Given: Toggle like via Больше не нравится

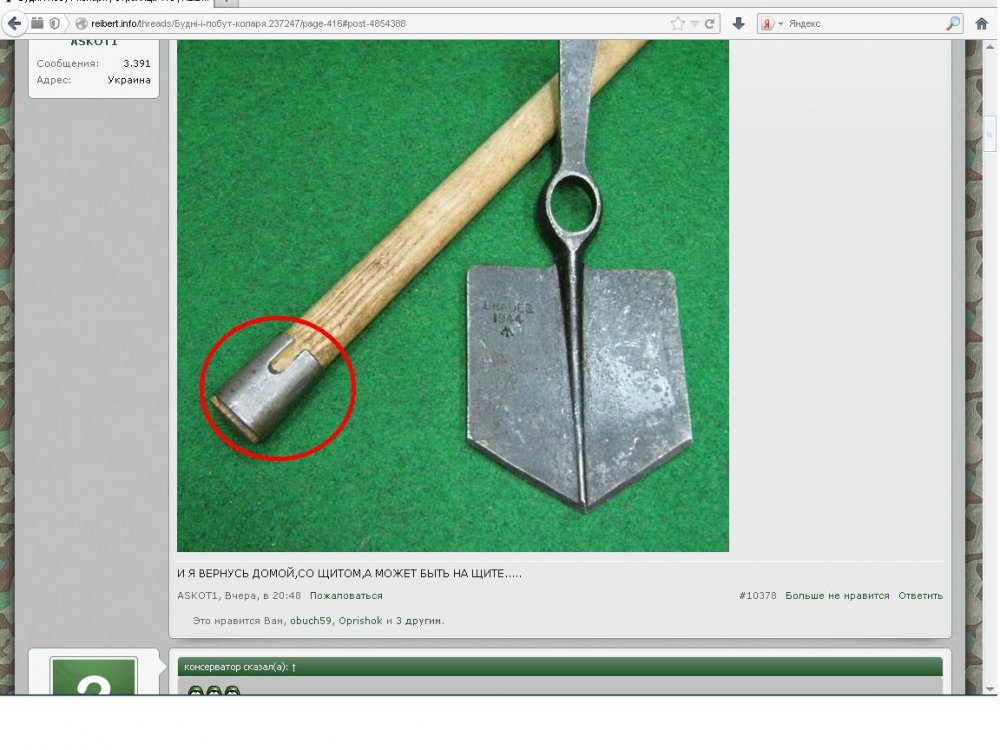Looking at the screenshot, I should [x=837, y=596].
